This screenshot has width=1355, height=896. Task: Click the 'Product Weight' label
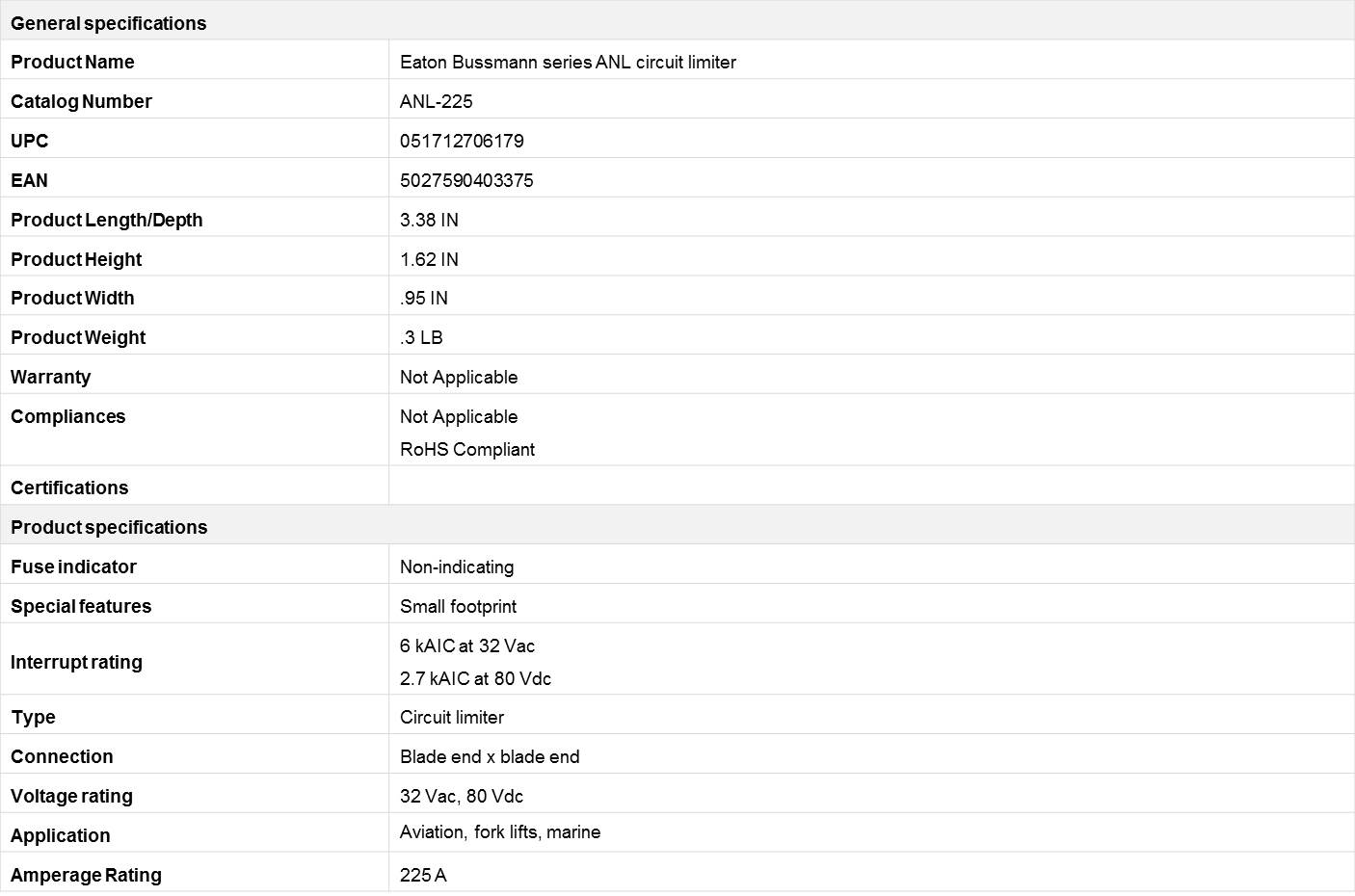coord(78,337)
